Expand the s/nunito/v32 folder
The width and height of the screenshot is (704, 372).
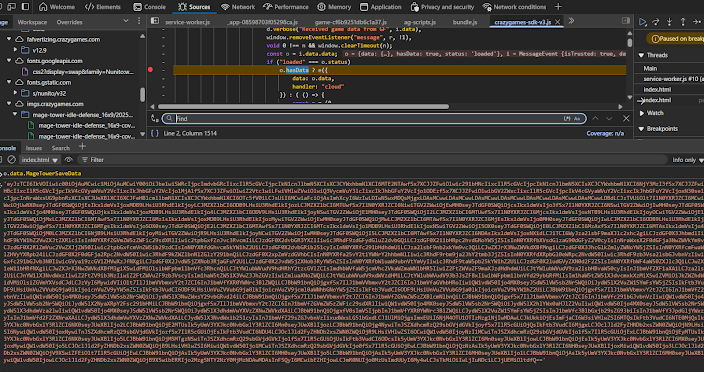[15, 93]
